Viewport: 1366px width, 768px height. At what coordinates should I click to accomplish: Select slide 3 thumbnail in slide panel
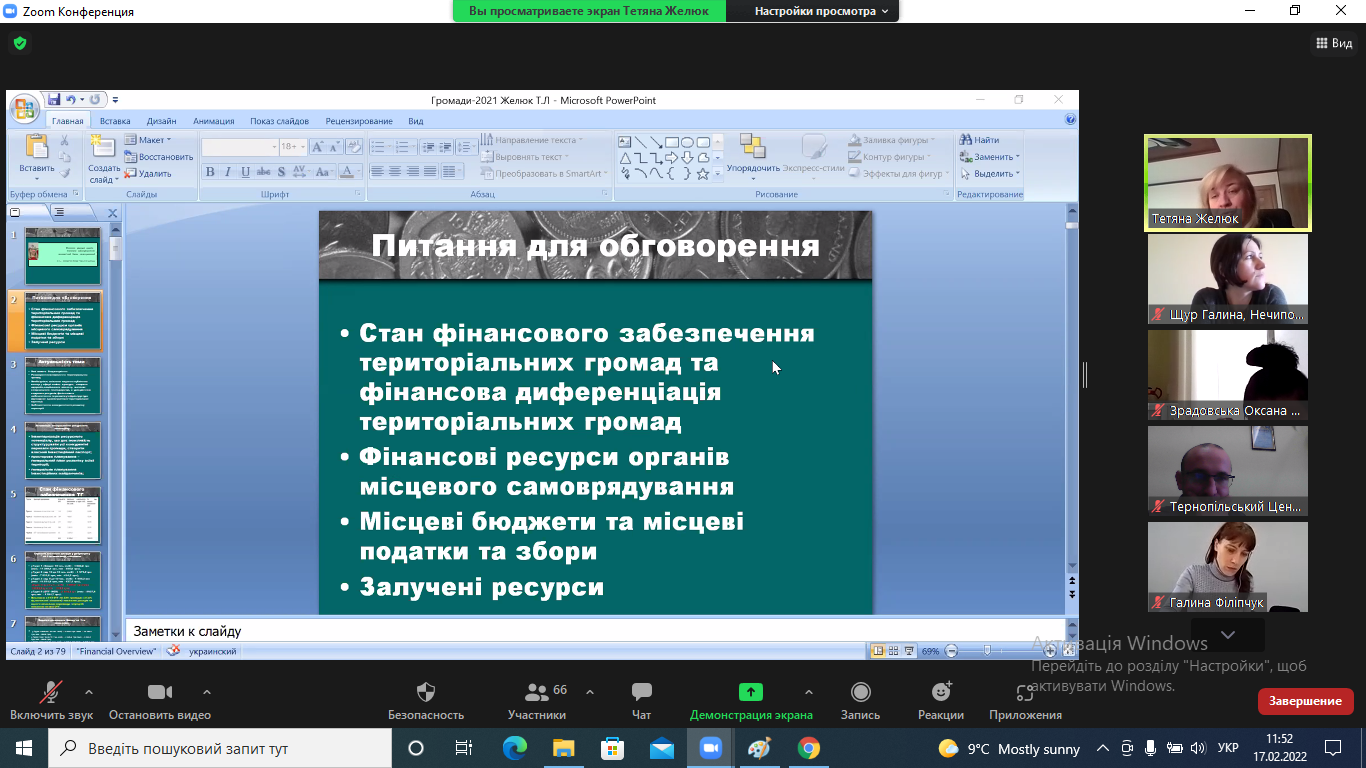point(62,386)
